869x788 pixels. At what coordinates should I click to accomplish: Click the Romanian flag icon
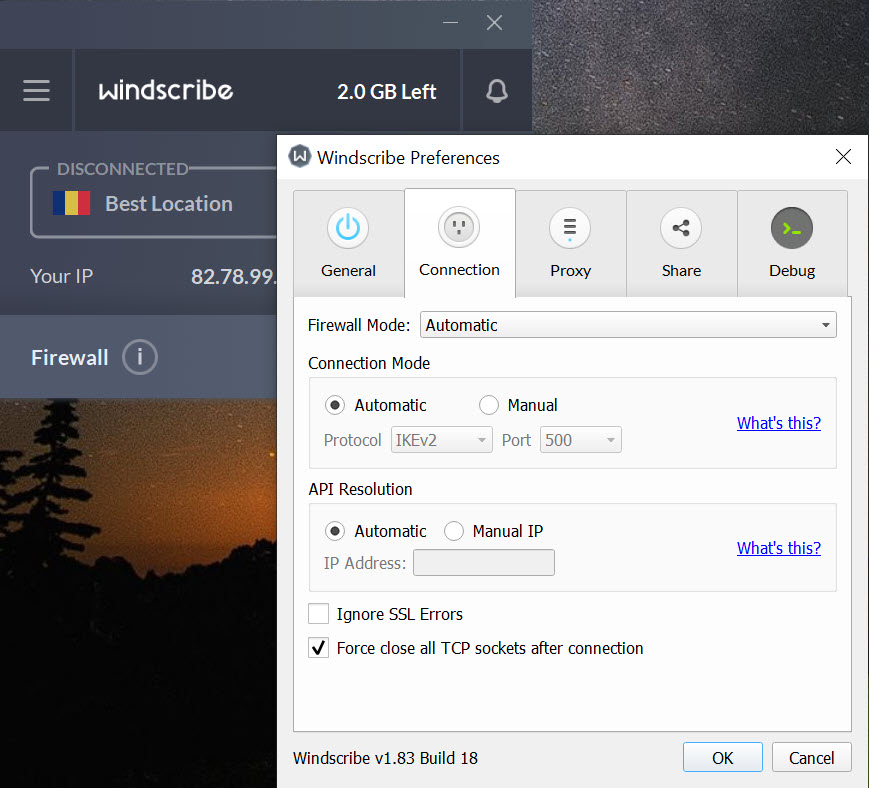click(72, 204)
